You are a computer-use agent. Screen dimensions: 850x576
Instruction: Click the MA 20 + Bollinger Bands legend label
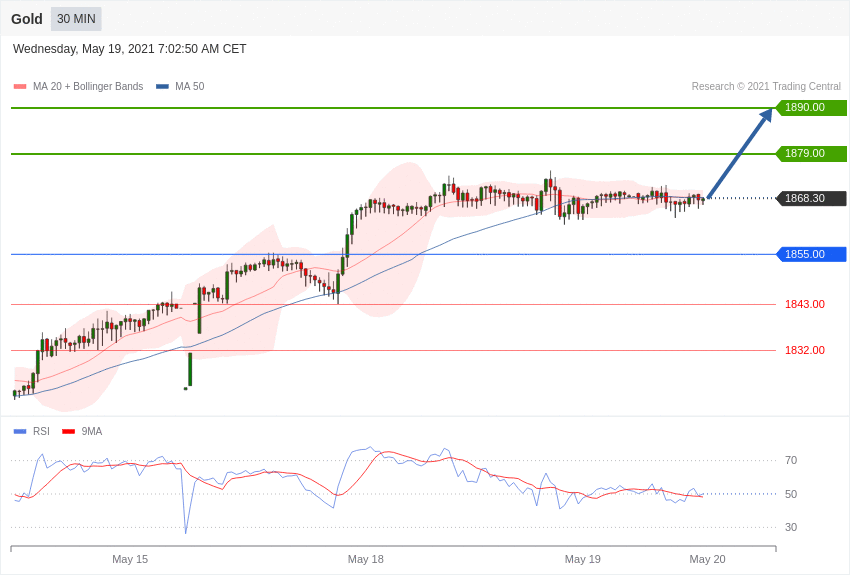click(x=88, y=86)
